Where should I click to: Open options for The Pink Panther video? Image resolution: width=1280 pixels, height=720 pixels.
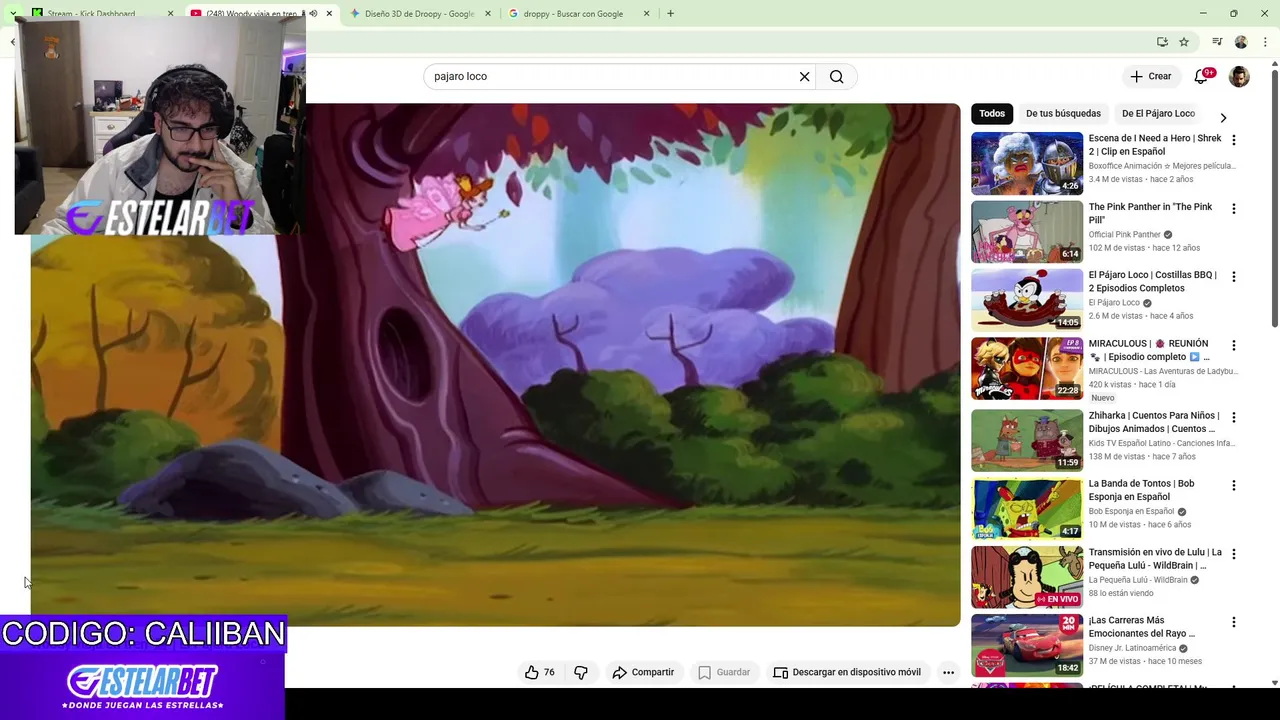coord(1233,209)
